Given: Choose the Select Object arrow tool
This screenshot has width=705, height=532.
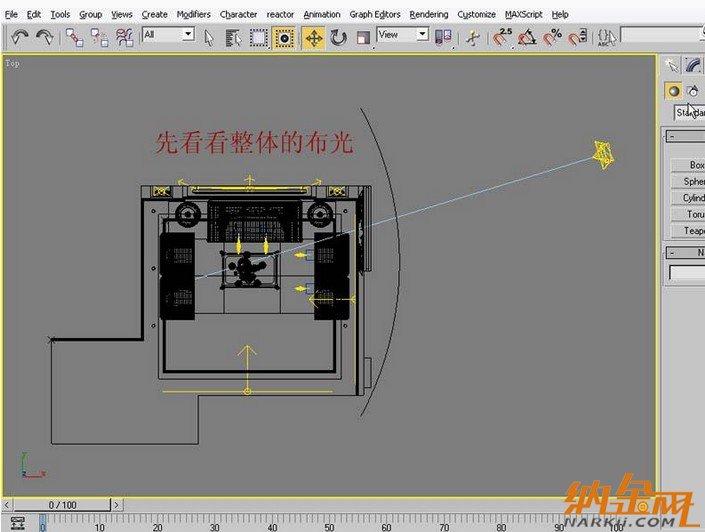Looking at the screenshot, I should coord(210,37).
